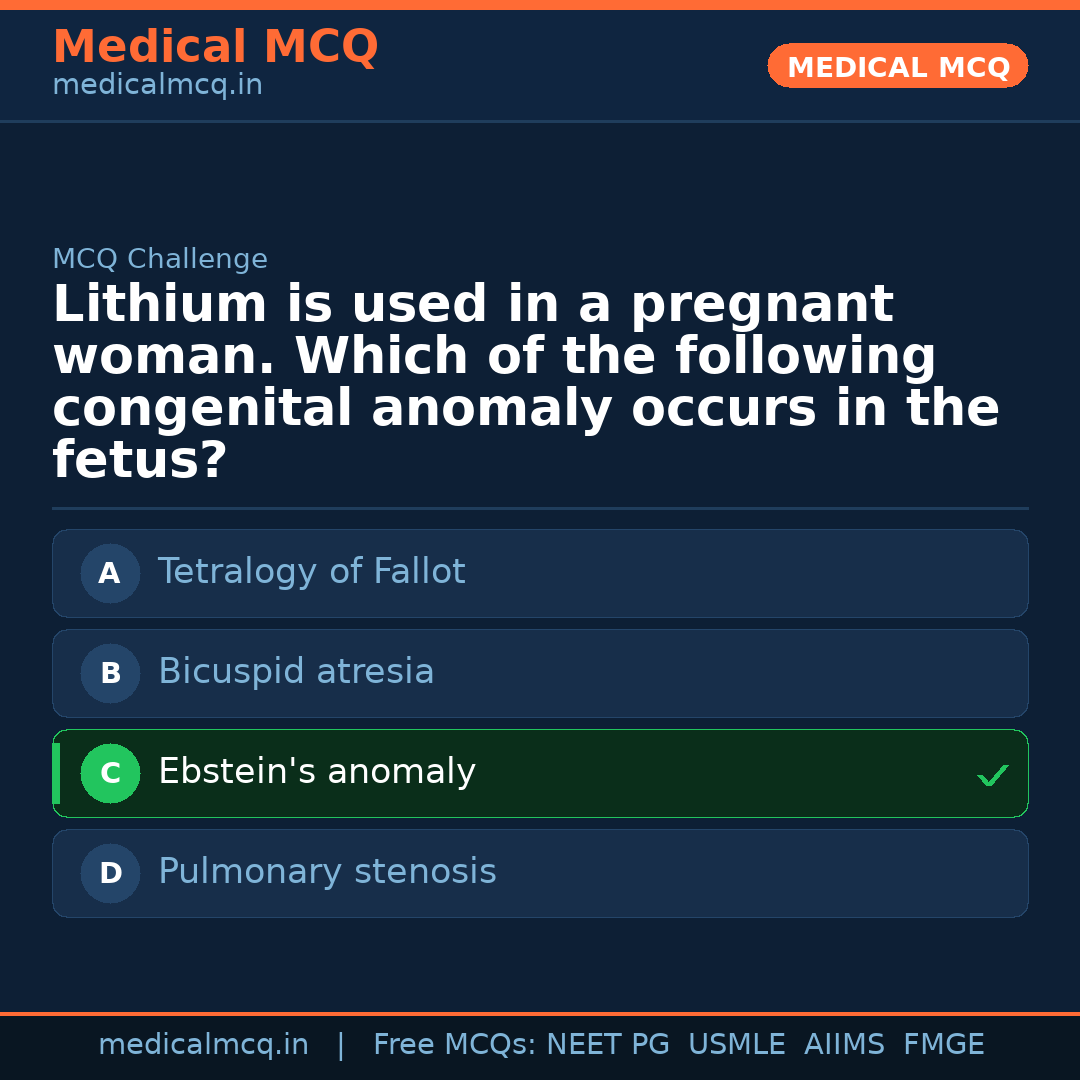Click the orange MEDICAL MCQ badge
The image size is (1080, 1080).
(898, 67)
